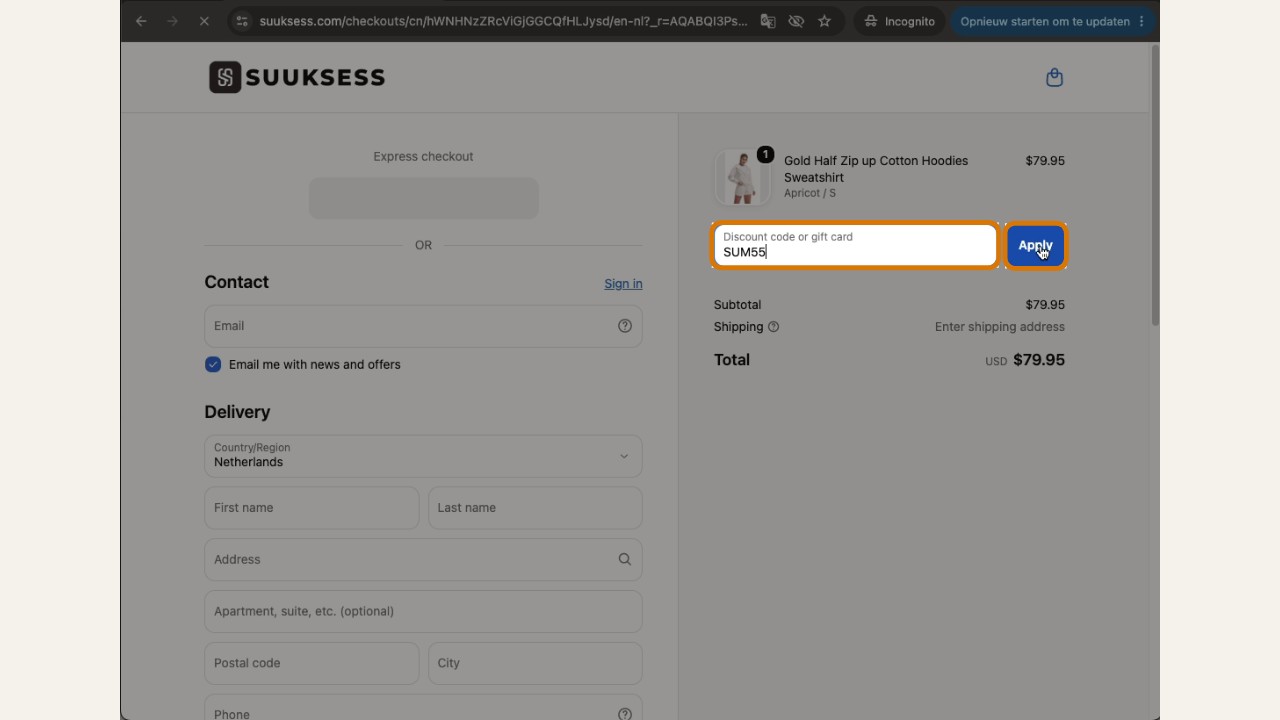Click the 'Apricot / S' variant text

point(810,193)
